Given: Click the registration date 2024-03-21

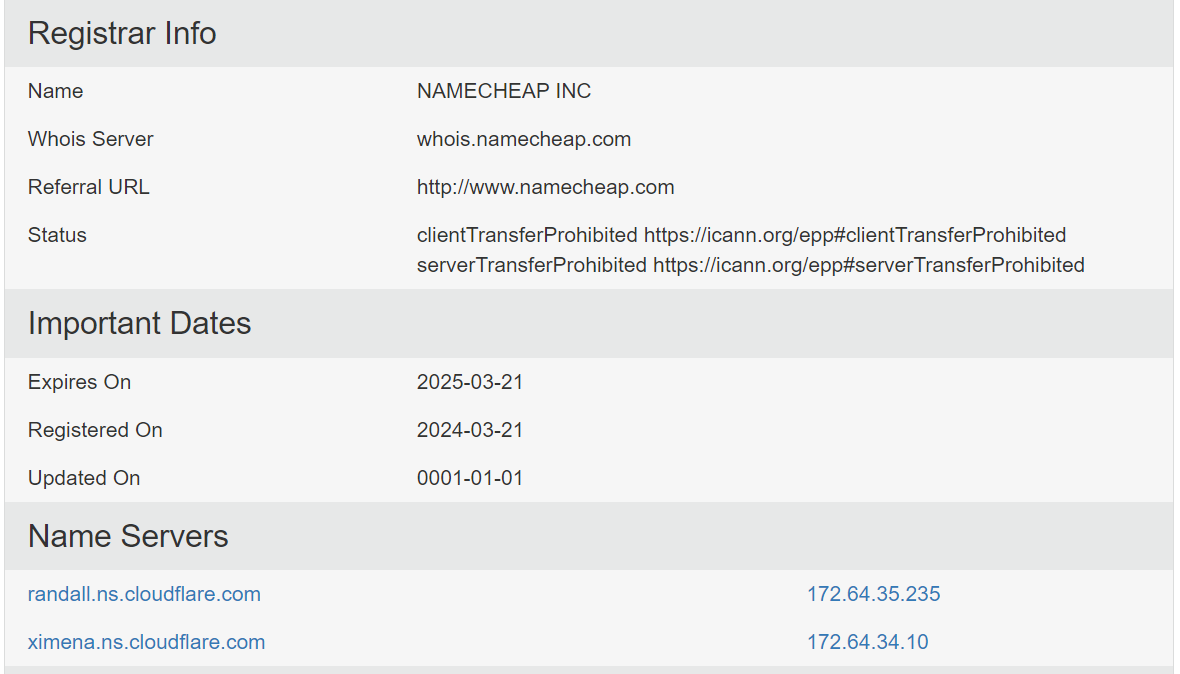Looking at the screenshot, I should [469, 430].
